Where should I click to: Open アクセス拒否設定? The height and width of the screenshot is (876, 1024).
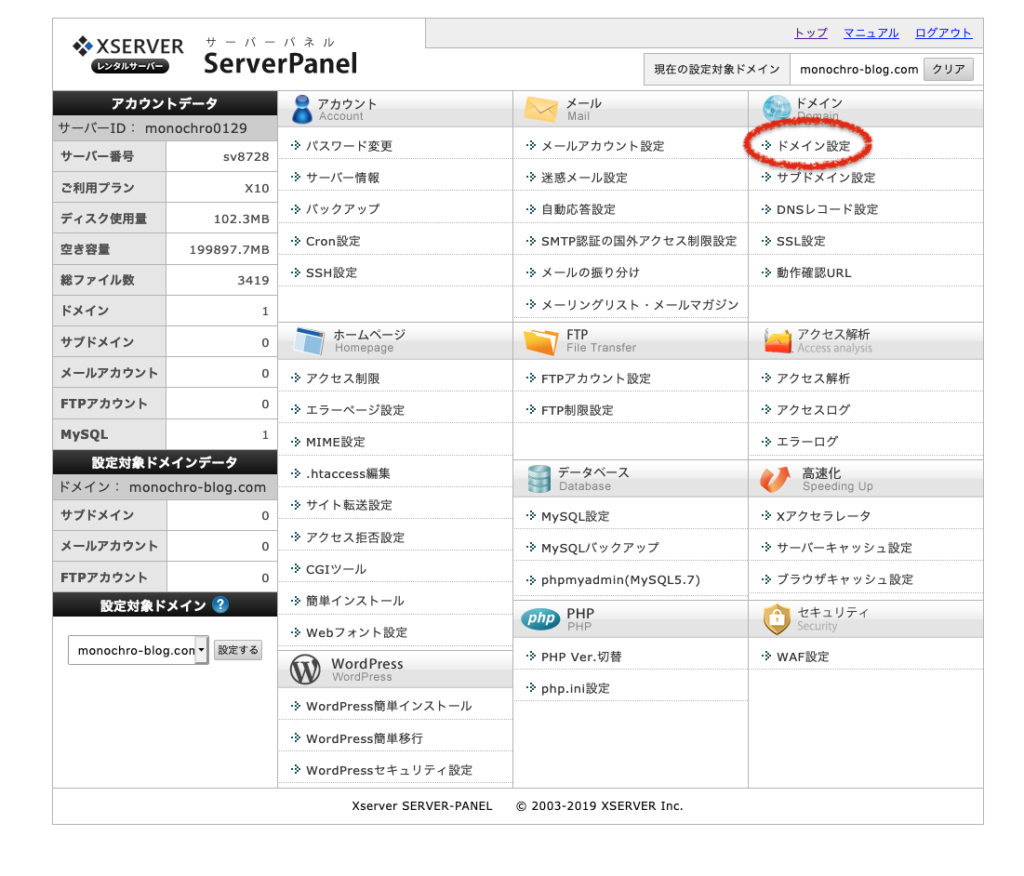coord(355,538)
